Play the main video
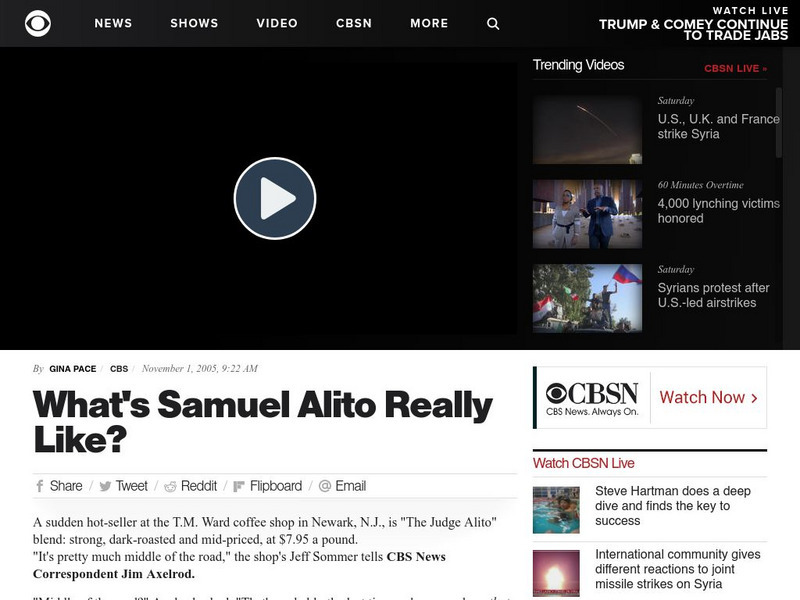 [275, 198]
